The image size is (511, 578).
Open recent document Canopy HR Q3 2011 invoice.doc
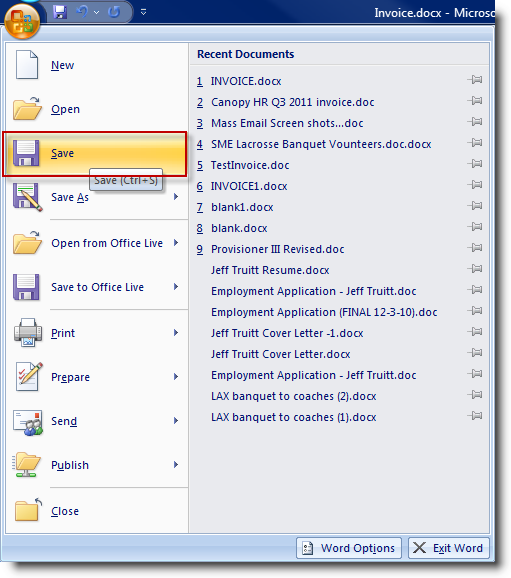tap(292, 102)
